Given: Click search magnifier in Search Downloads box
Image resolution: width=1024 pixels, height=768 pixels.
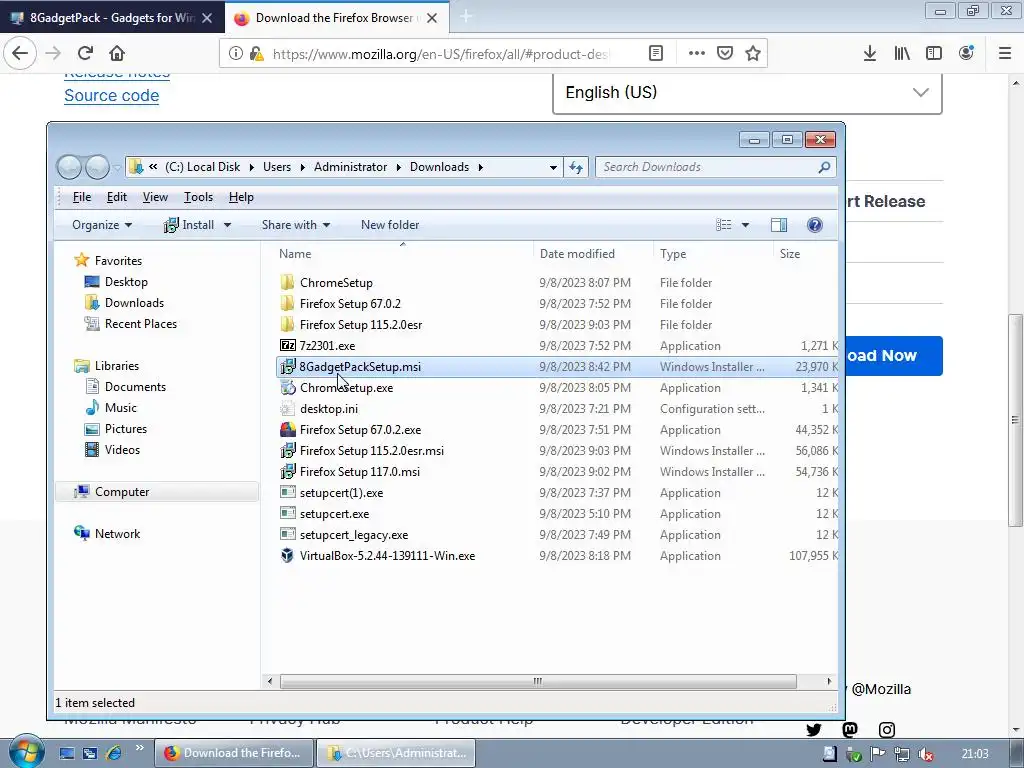Looking at the screenshot, I should pos(824,167).
